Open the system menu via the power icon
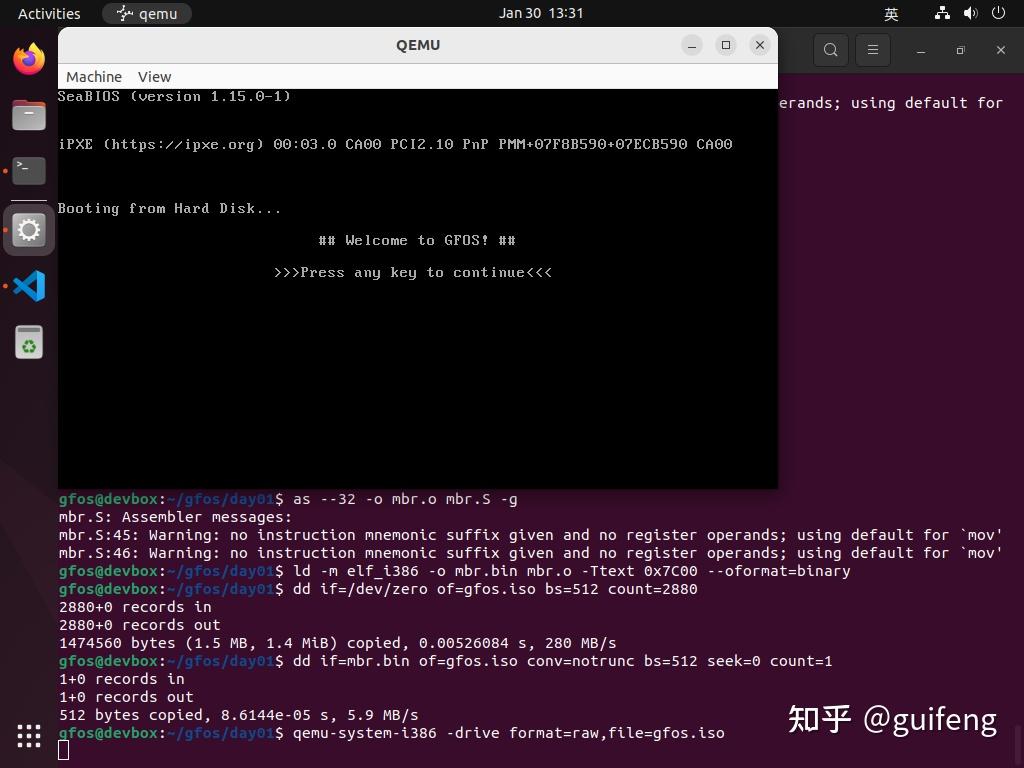The height and width of the screenshot is (768, 1024). tap(997, 13)
